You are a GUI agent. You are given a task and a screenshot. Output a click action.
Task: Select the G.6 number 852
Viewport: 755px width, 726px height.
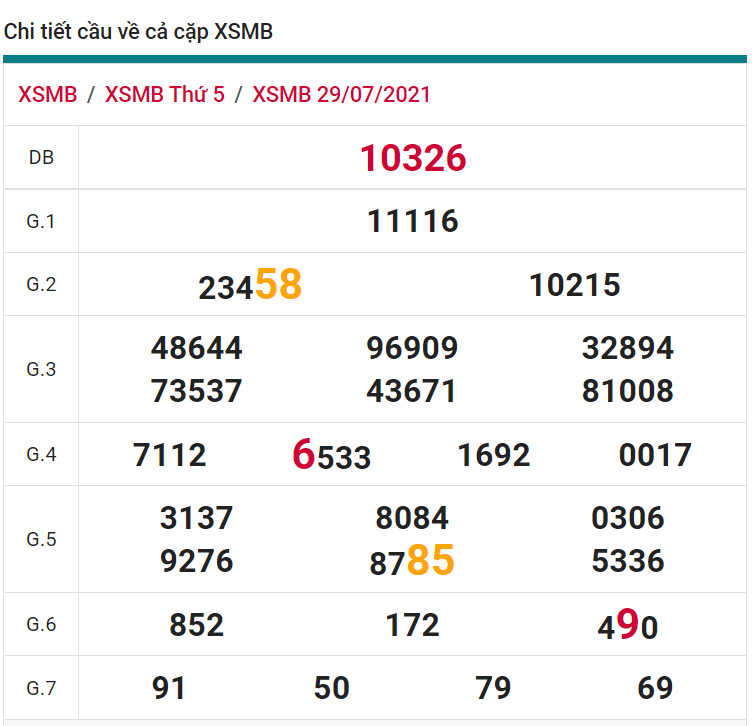coord(197,625)
